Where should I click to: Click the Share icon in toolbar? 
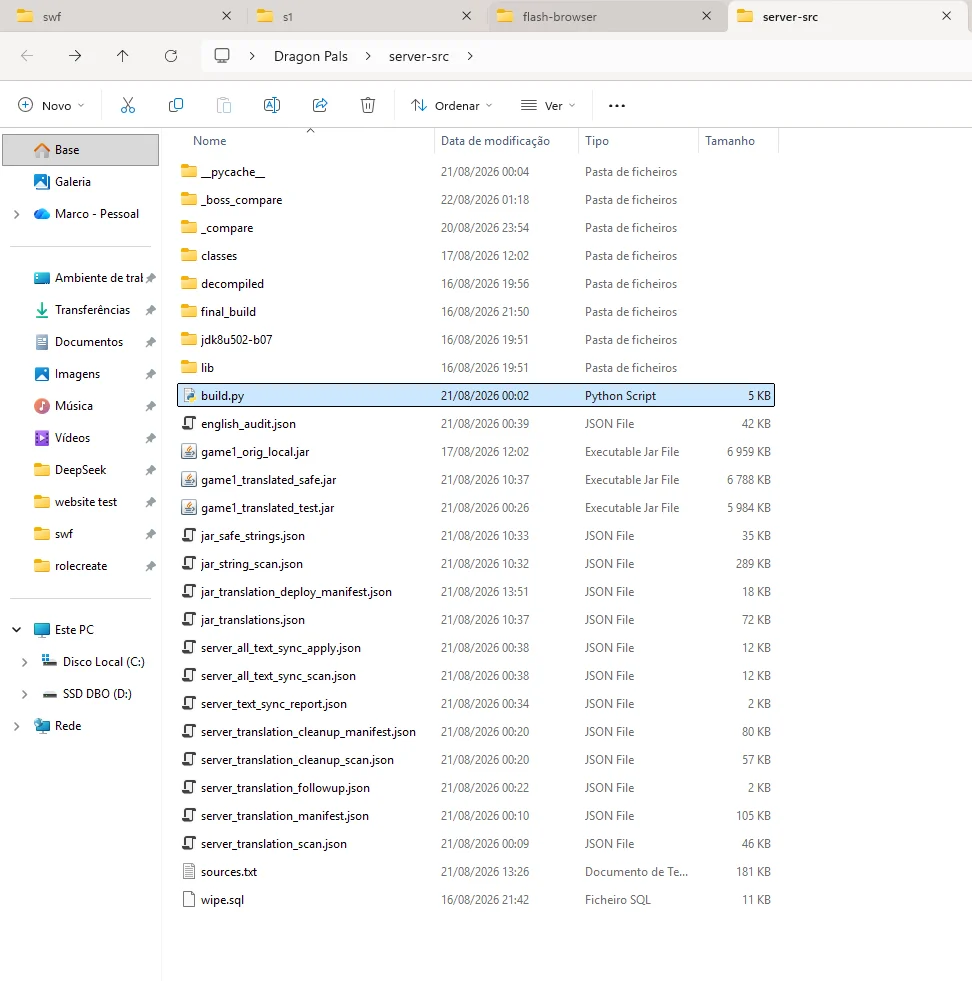coord(320,105)
